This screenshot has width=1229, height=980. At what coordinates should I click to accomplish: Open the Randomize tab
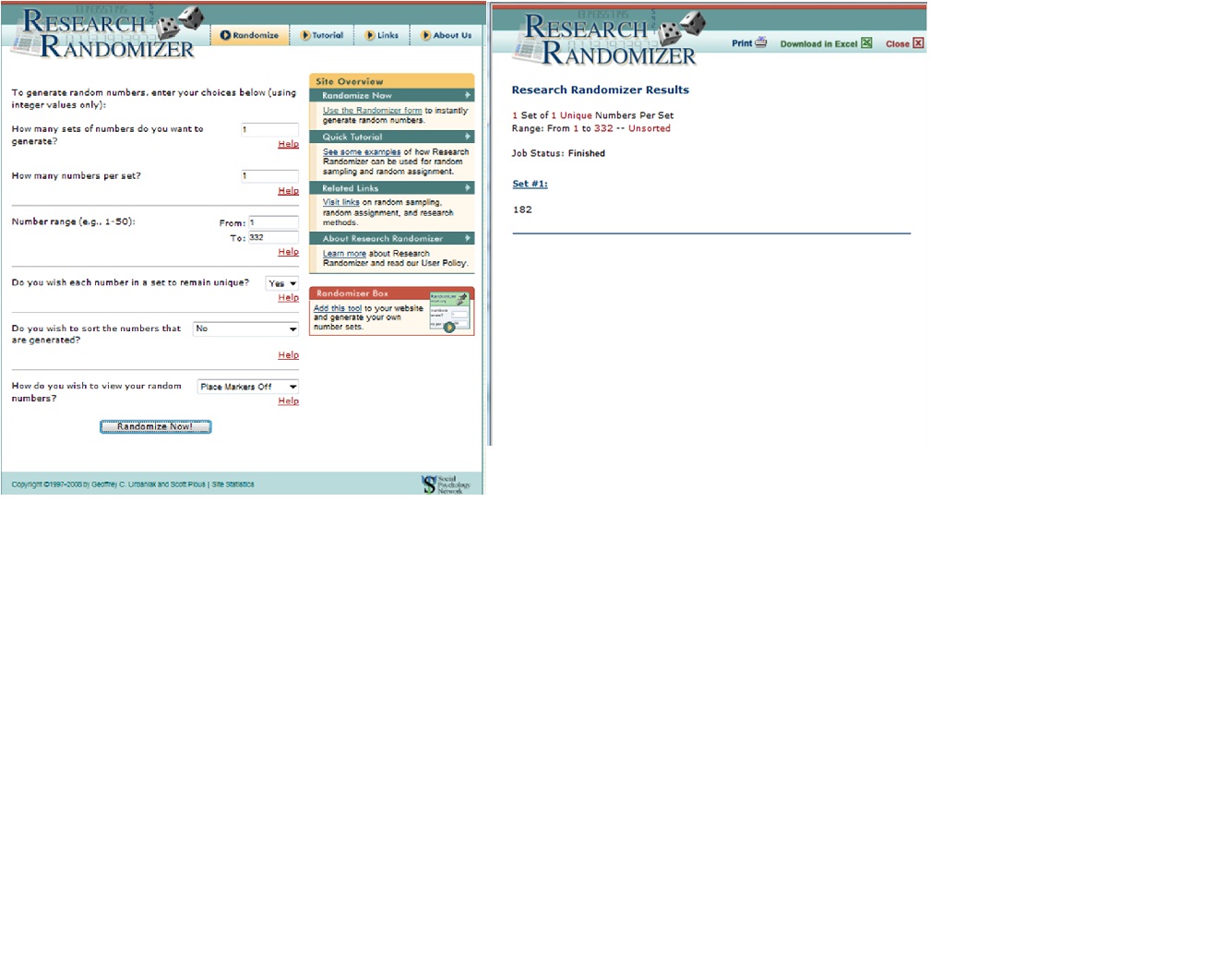tap(249, 35)
